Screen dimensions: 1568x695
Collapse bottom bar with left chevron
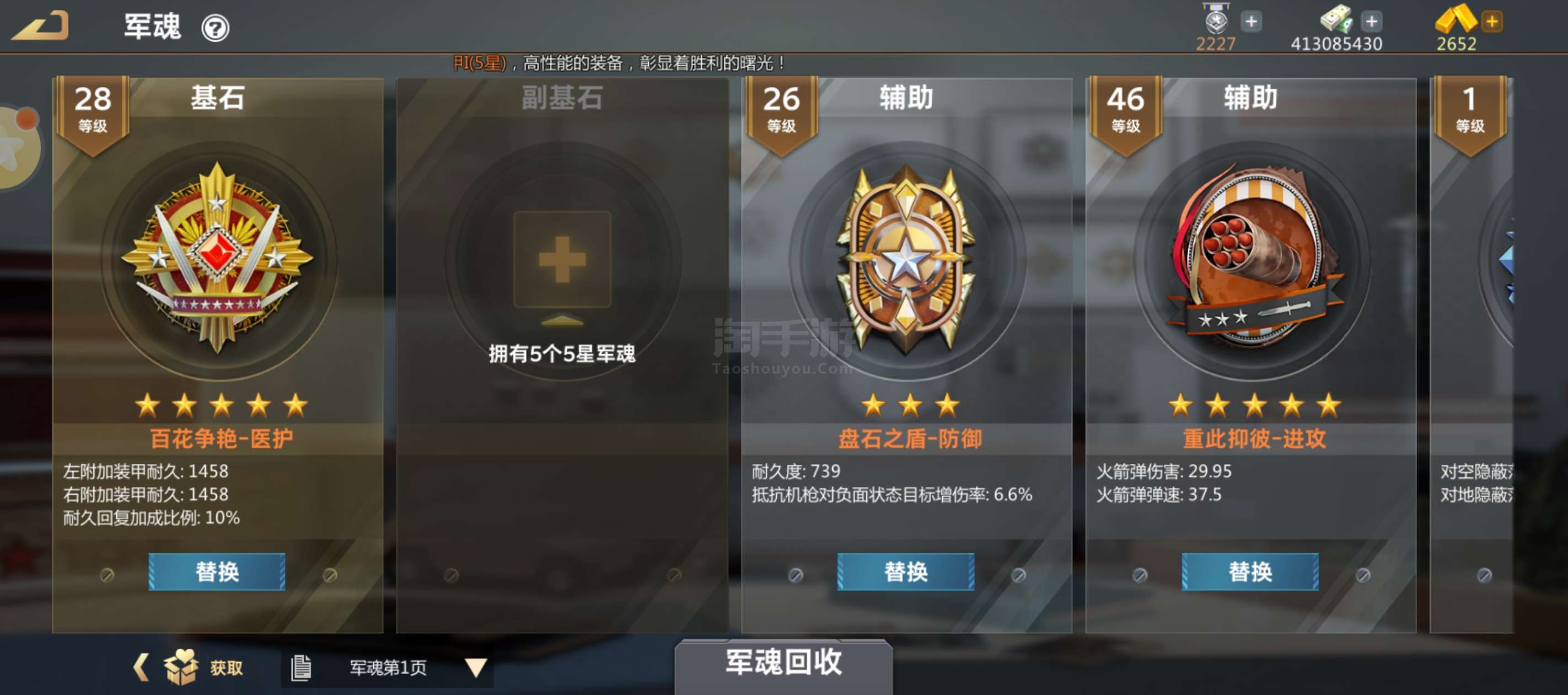141,667
